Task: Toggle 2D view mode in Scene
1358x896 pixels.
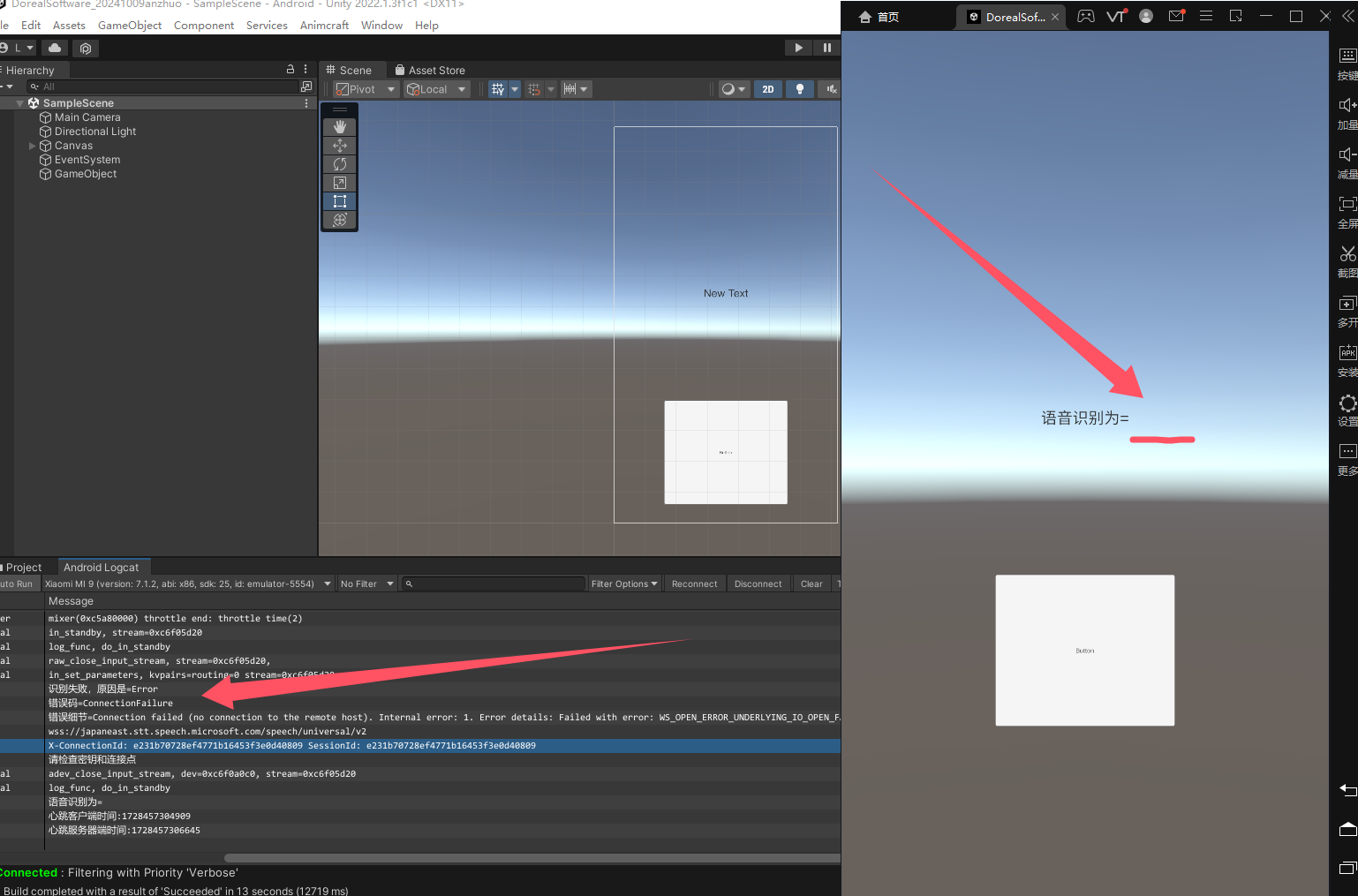Action: pyautogui.click(x=768, y=89)
